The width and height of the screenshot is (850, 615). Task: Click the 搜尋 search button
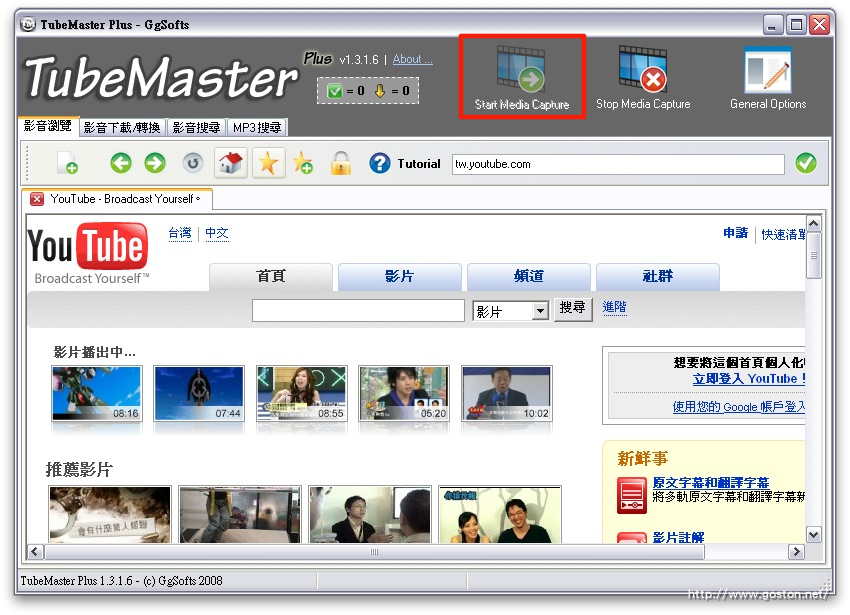(x=573, y=309)
